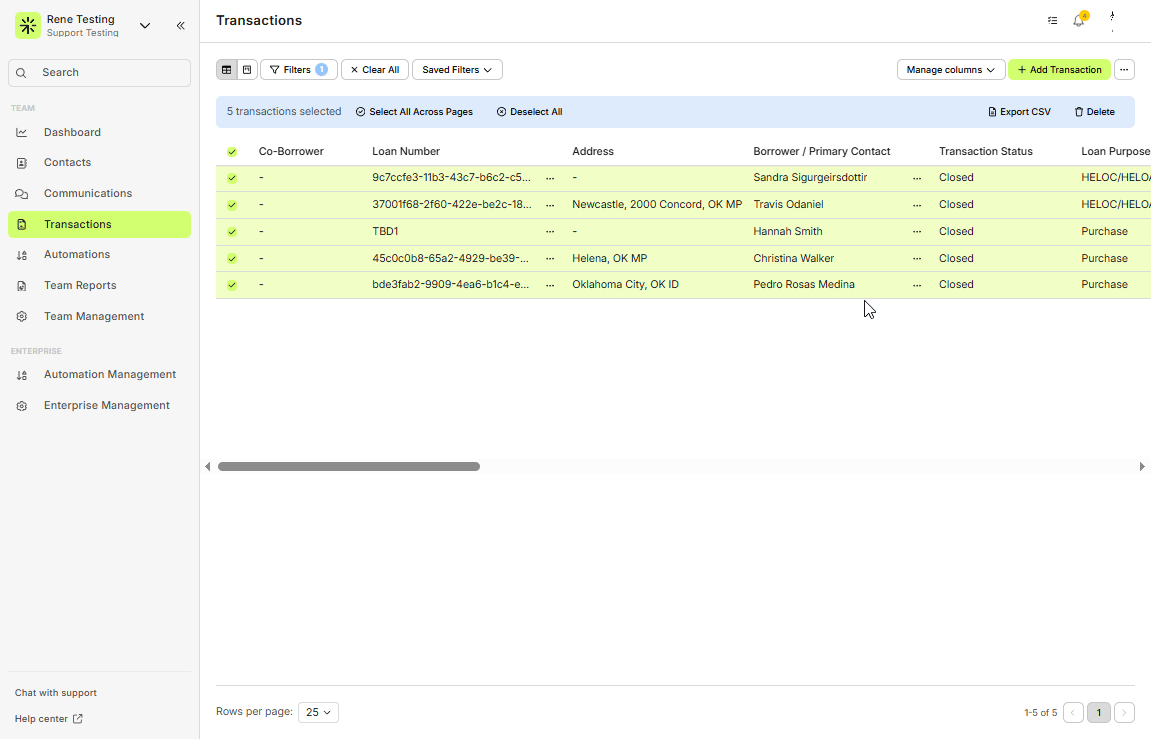Viewport: 1151px width, 739px height.
Task: Click the horizontal table scrollbar
Action: pyautogui.click(x=349, y=466)
